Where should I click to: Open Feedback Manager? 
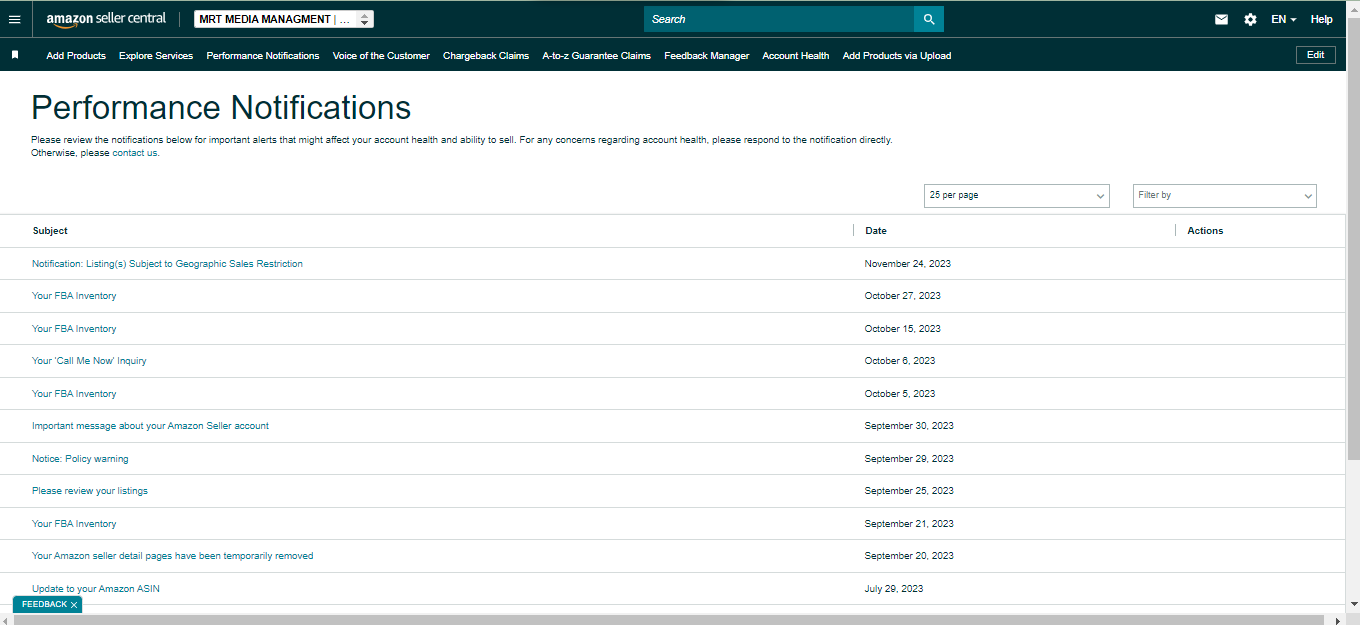(x=706, y=56)
